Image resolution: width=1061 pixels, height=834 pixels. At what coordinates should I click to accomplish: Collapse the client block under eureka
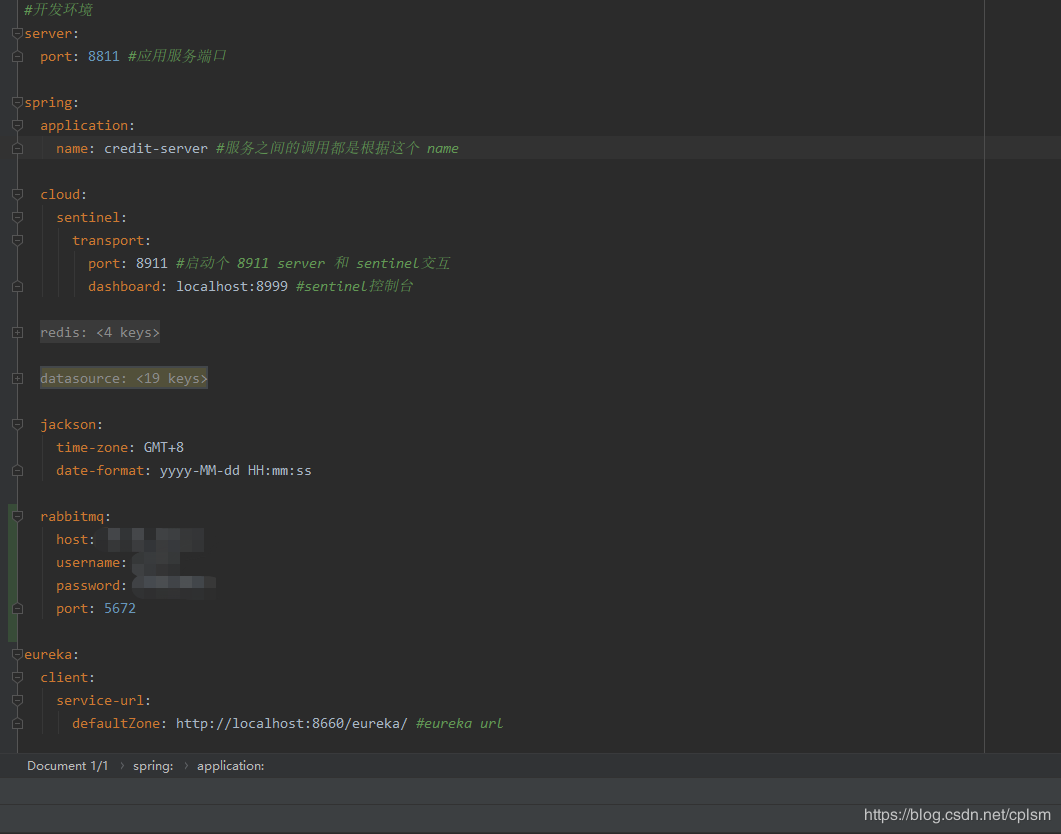(x=16, y=677)
